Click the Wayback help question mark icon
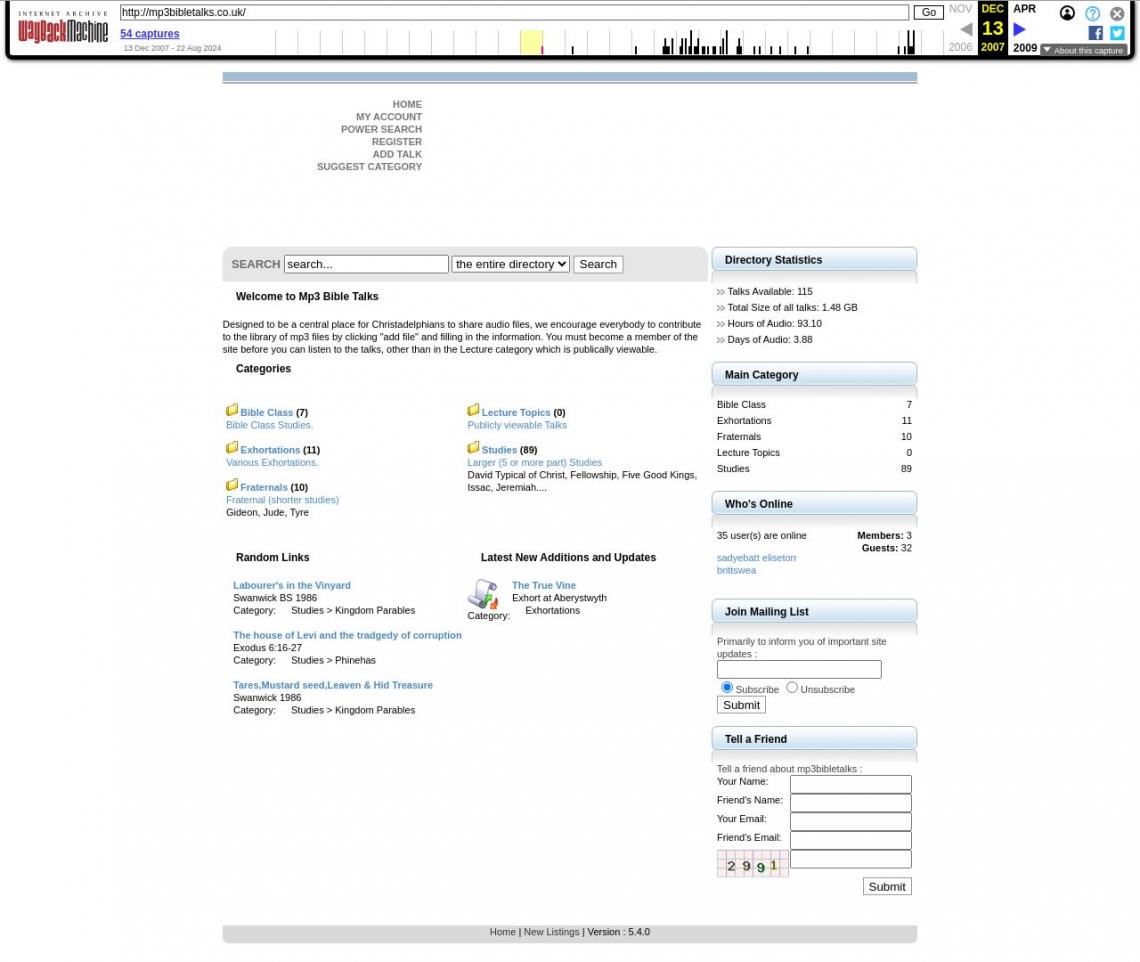 pos(1092,13)
